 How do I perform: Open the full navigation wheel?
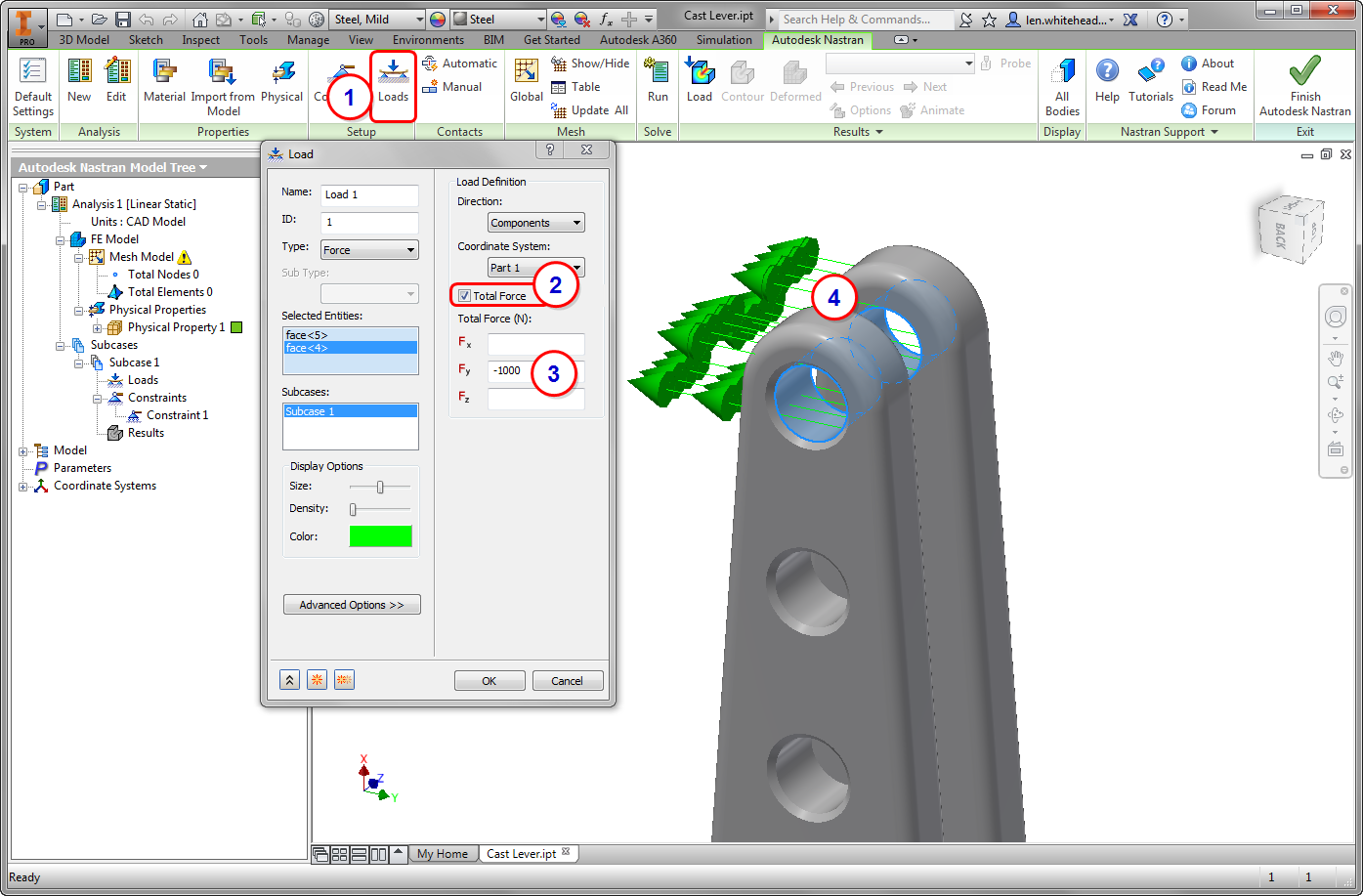coord(1335,317)
